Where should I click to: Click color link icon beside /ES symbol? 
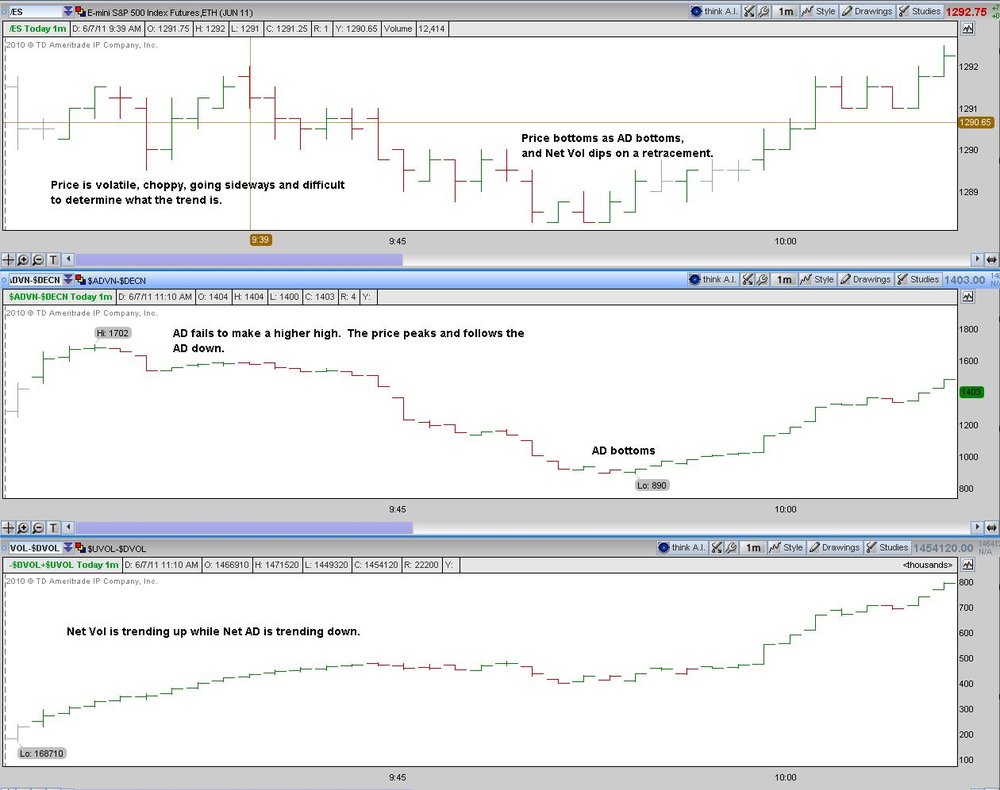80,11
